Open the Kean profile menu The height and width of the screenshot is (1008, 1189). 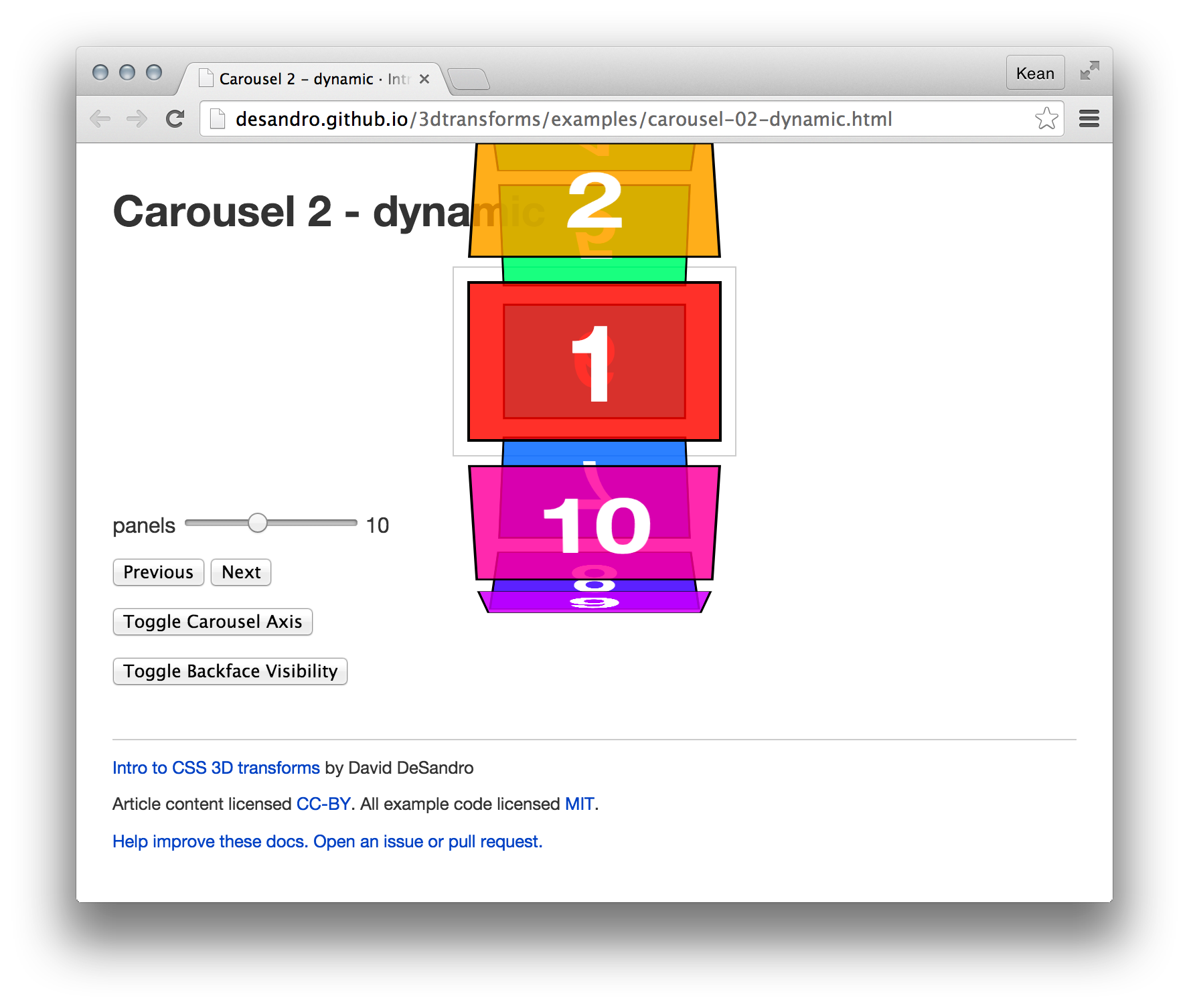1035,73
